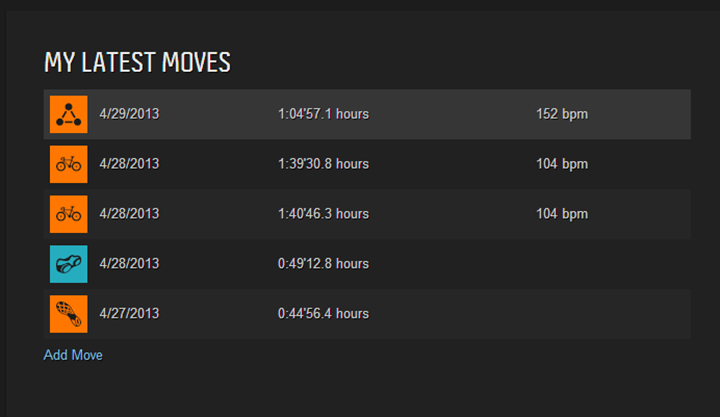This screenshot has height=417, width=720.
Task: Open the 4/27/2013 move date
Action: point(129,314)
